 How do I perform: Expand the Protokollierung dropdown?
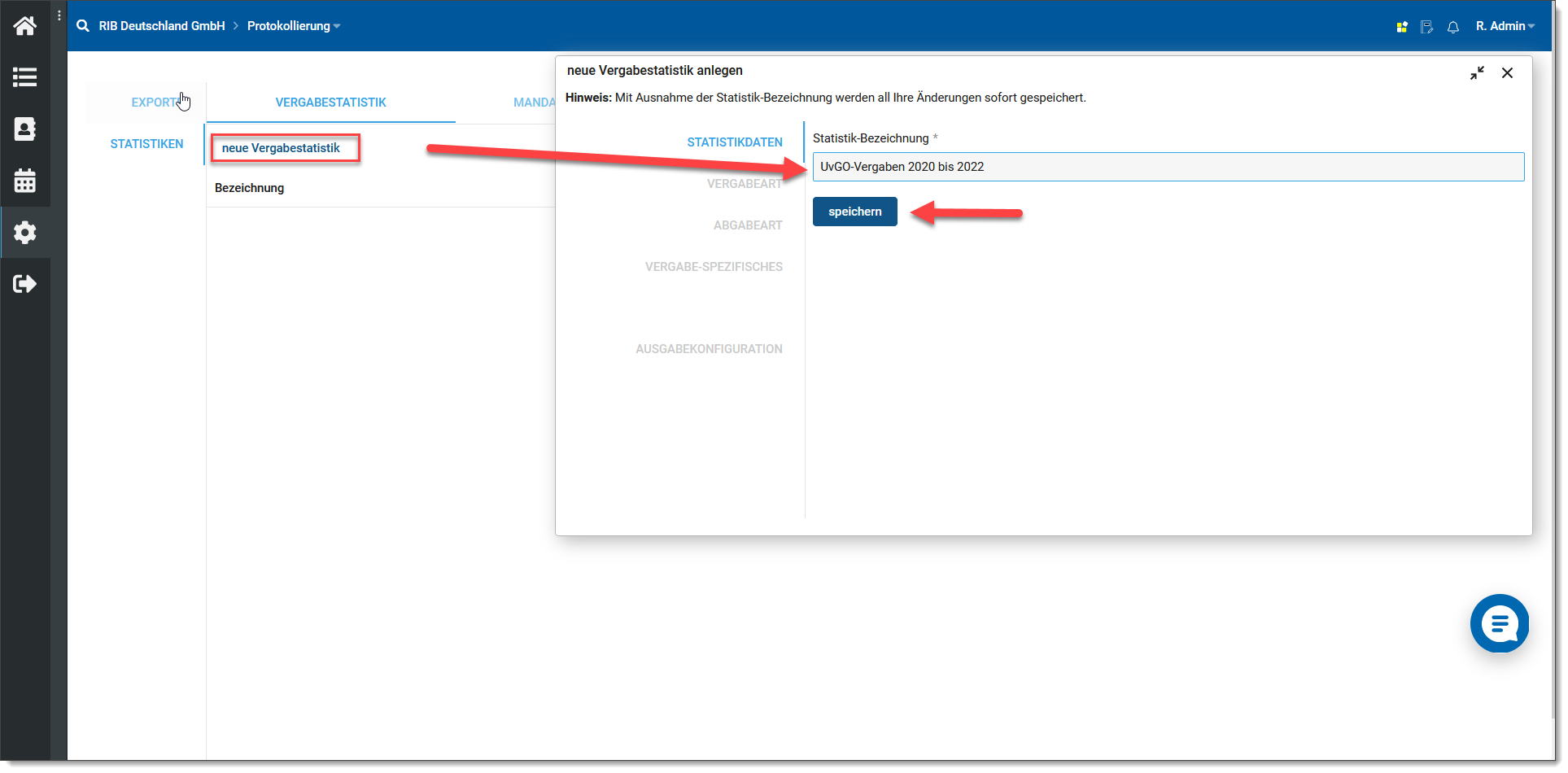point(293,26)
